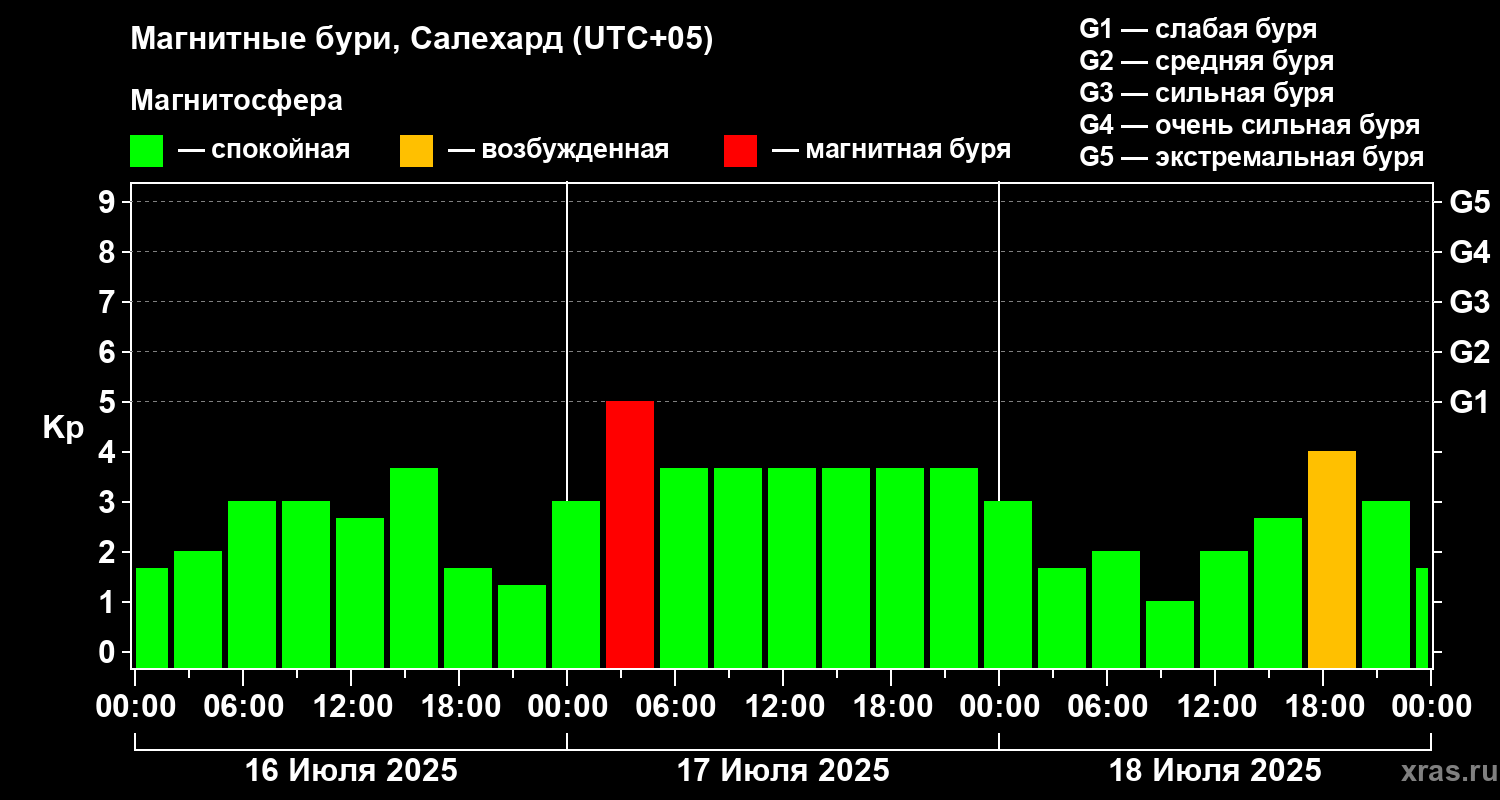Click the 'G2 — средняя буря' legend line
Viewport: 1500px width, 800px height.
coord(1207,61)
